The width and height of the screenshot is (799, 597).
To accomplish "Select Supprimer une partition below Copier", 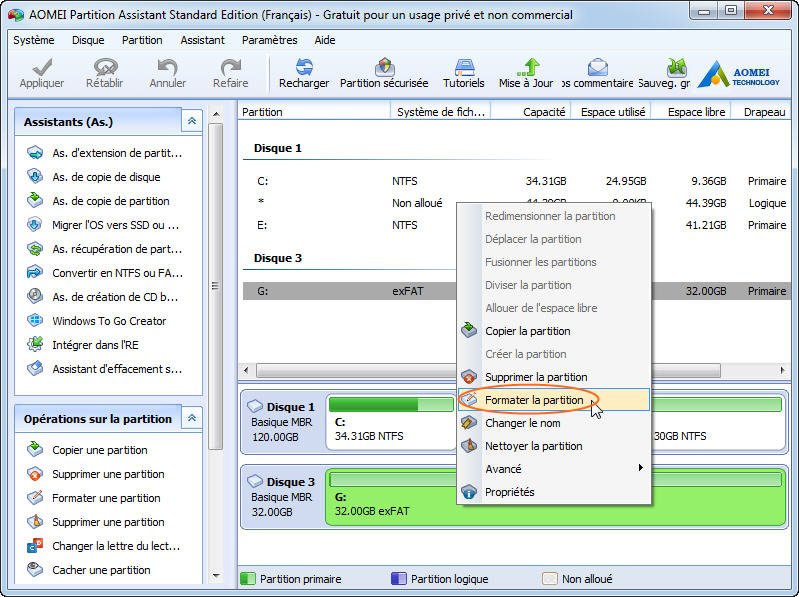I will click(95, 474).
